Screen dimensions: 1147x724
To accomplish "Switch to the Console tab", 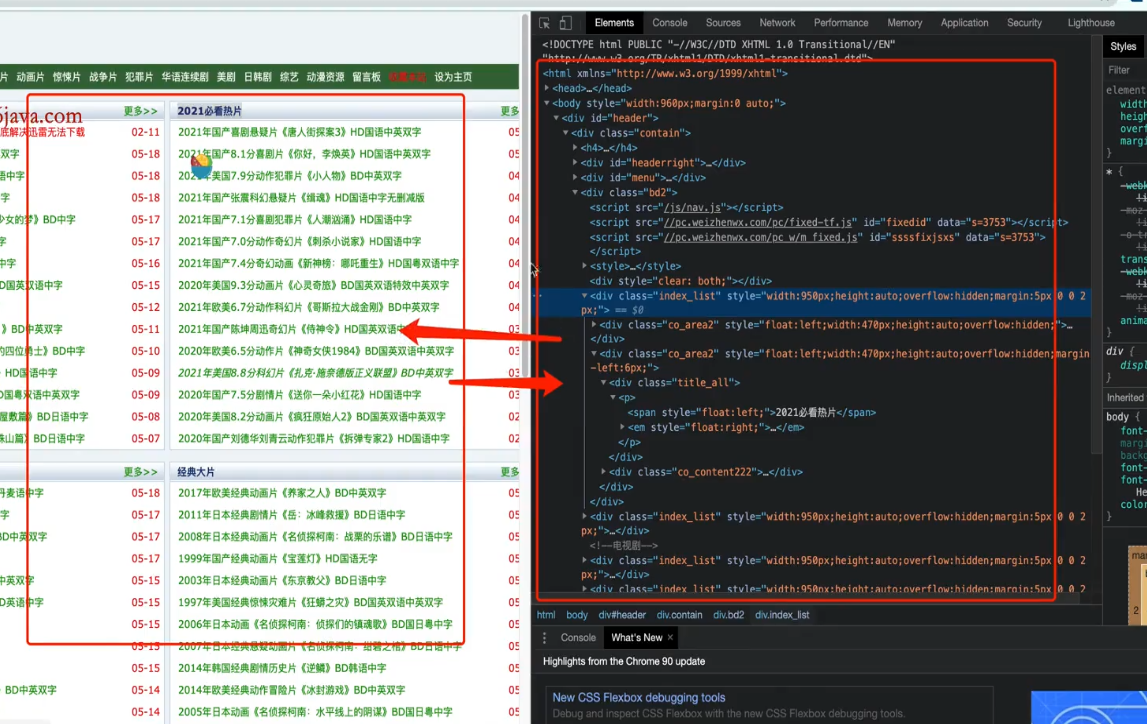I will (x=670, y=23).
